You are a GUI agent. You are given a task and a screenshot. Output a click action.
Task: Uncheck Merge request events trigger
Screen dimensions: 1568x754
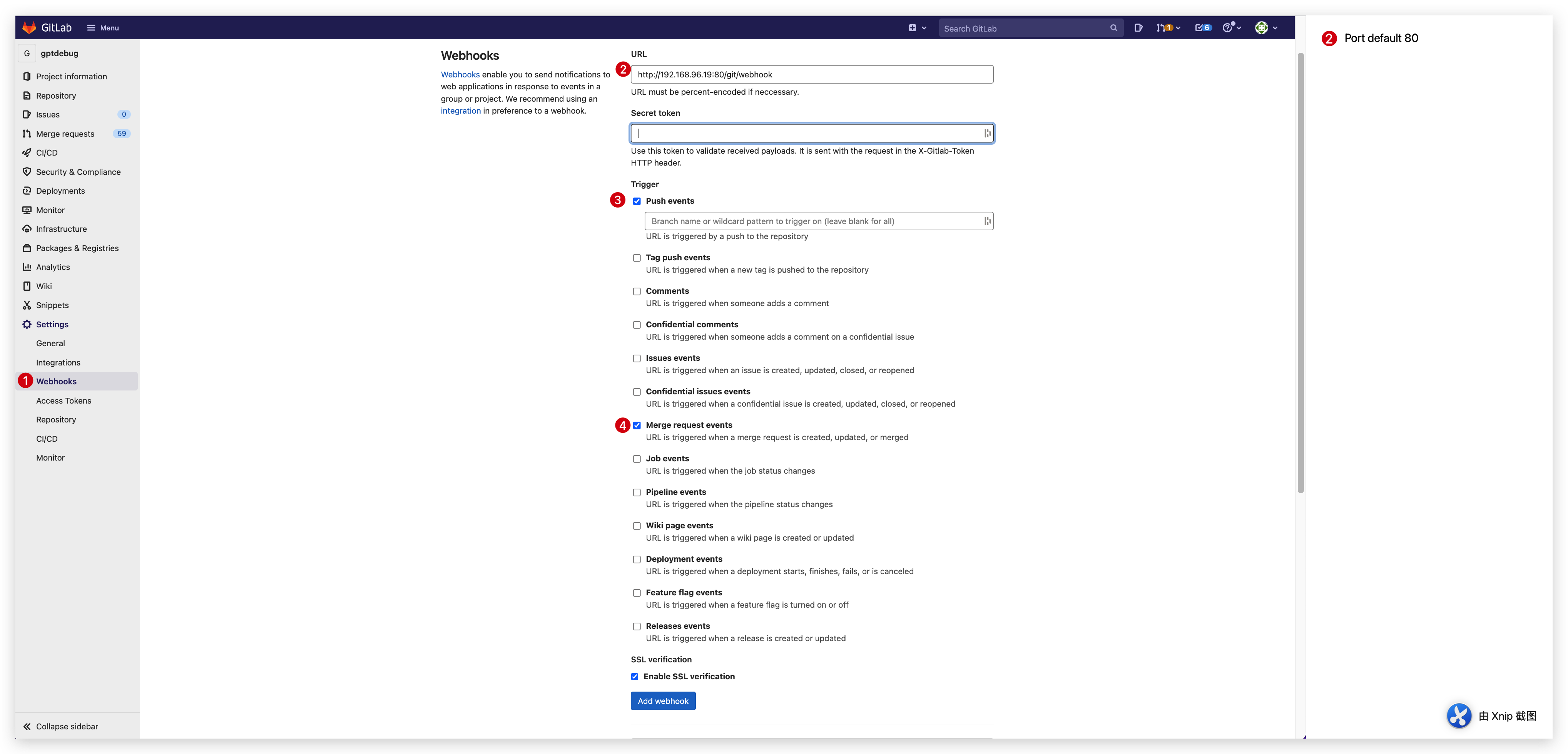click(637, 426)
